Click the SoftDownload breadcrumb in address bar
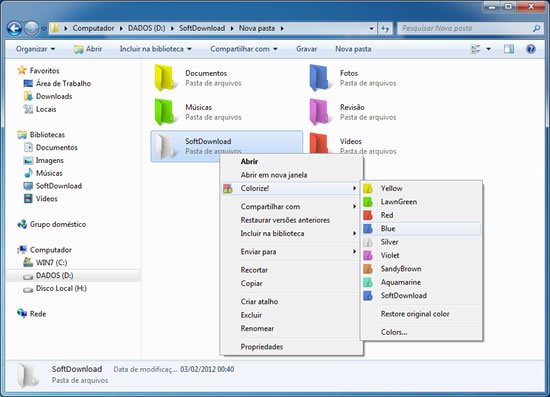The image size is (550, 397). coord(202,28)
